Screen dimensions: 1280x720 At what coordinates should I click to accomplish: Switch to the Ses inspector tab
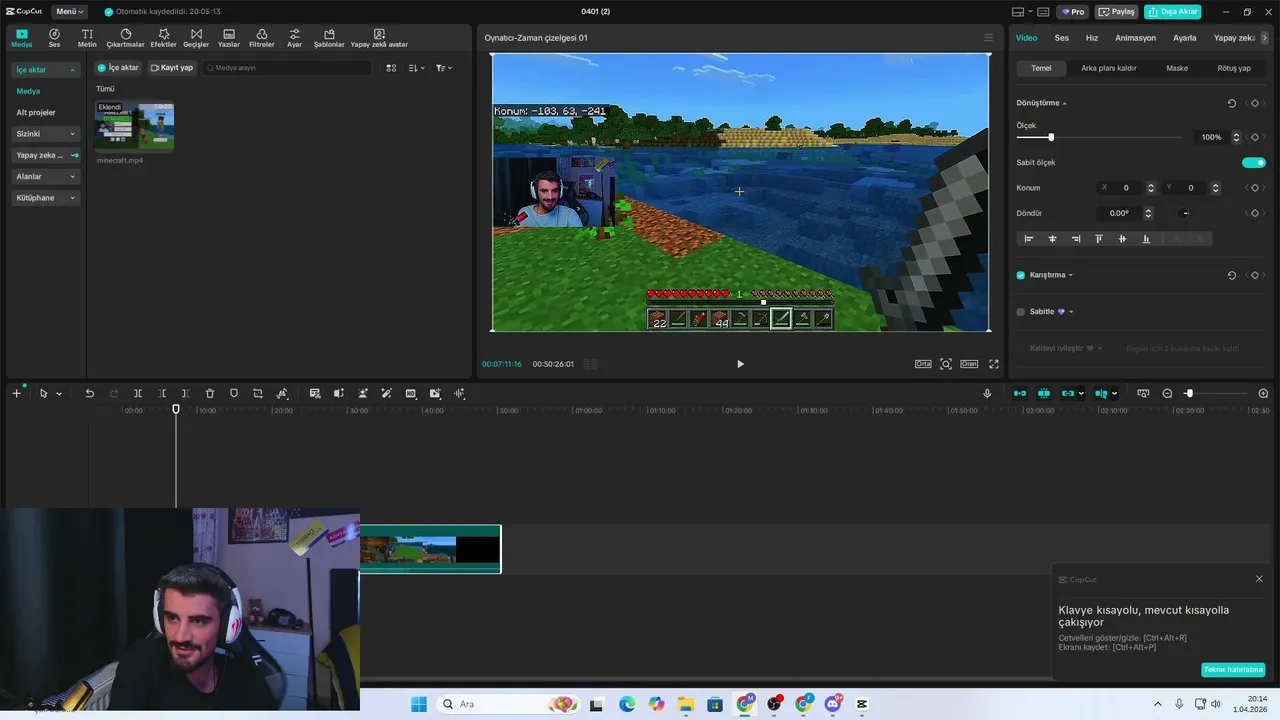click(x=1062, y=38)
